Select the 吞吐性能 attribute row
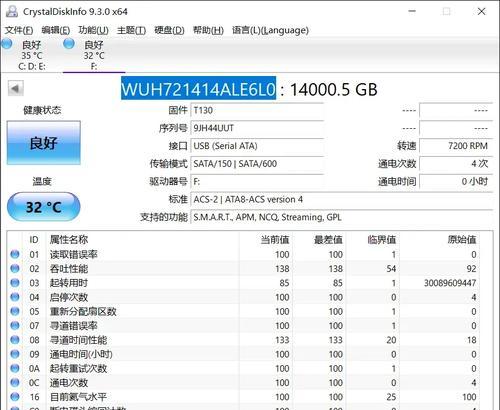 pyautogui.click(x=243, y=269)
